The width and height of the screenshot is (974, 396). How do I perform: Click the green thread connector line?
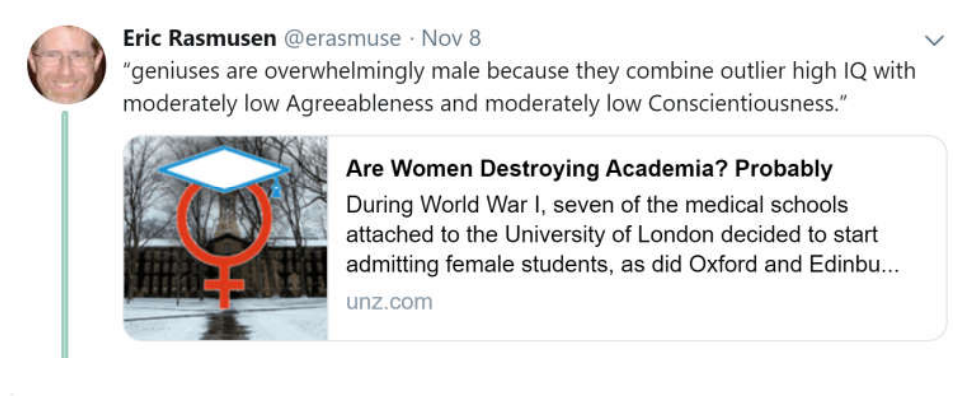pos(65,234)
